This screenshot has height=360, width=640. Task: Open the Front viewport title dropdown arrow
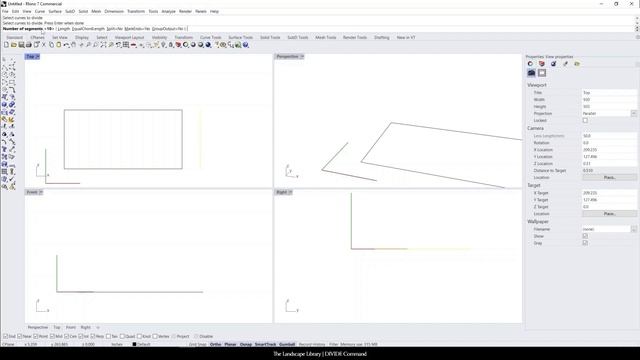[40, 192]
